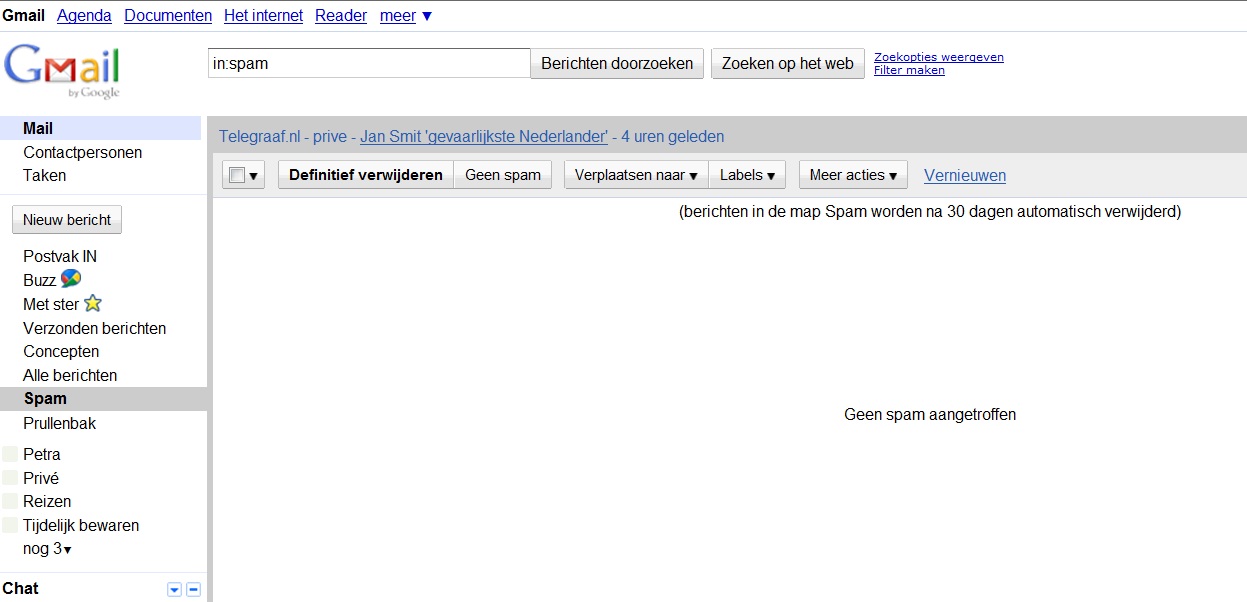Open the Privé label

[x=41, y=478]
